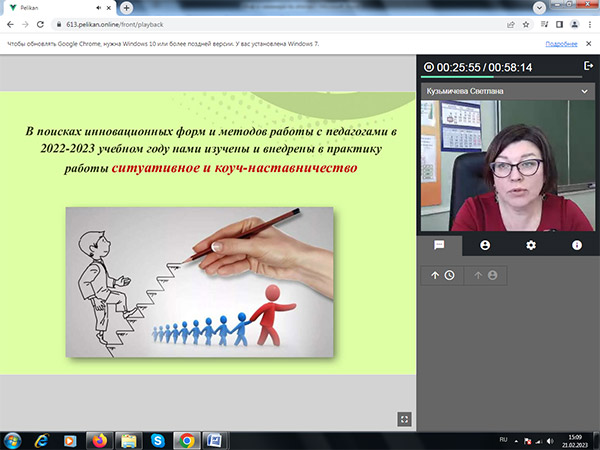
Task: Reload the Pelikan playback page
Action: tap(40, 24)
